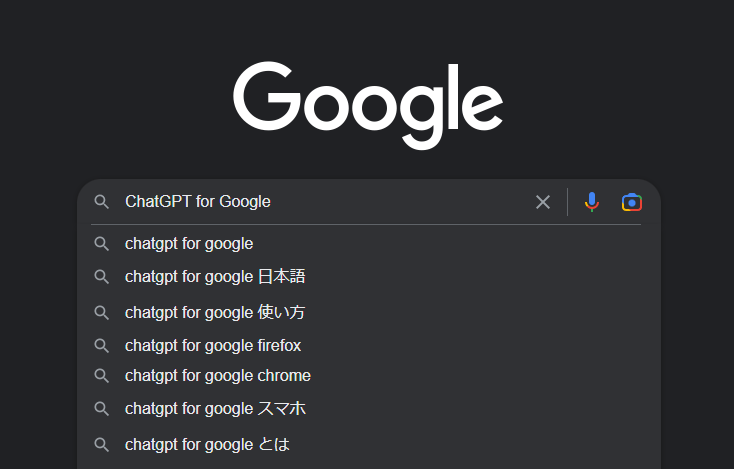Select suggestion 'chatgpt for google'
This screenshot has width=734, height=469.
tap(369, 243)
